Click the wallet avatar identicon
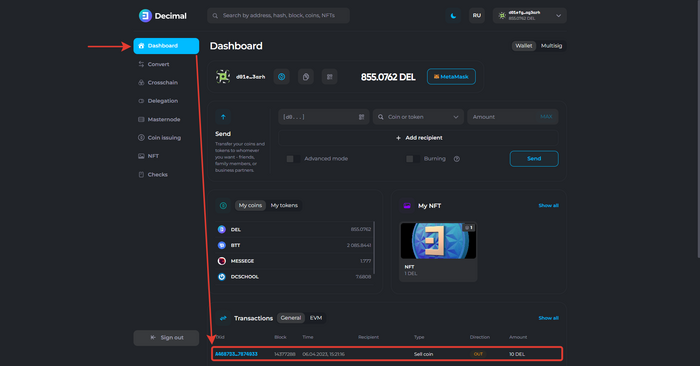The width and height of the screenshot is (700, 366). 223,77
